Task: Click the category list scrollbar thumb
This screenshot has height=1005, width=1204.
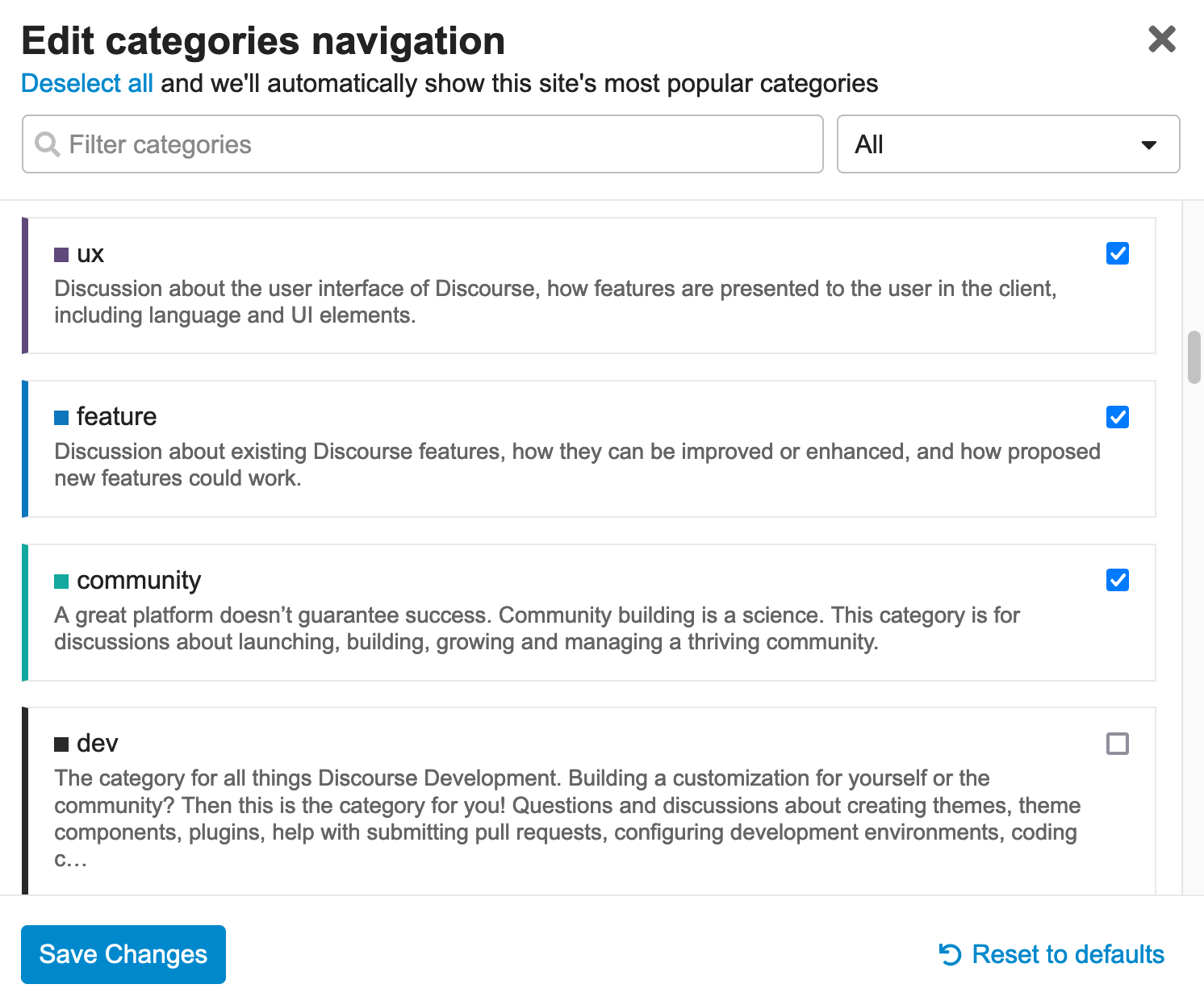Action: click(1194, 357)
